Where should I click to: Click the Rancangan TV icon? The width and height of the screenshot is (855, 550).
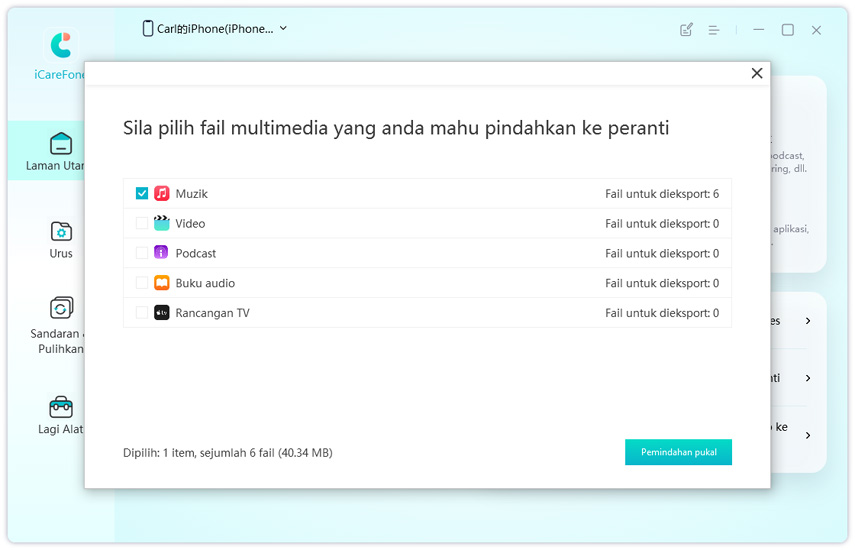[x=162, y=313]
